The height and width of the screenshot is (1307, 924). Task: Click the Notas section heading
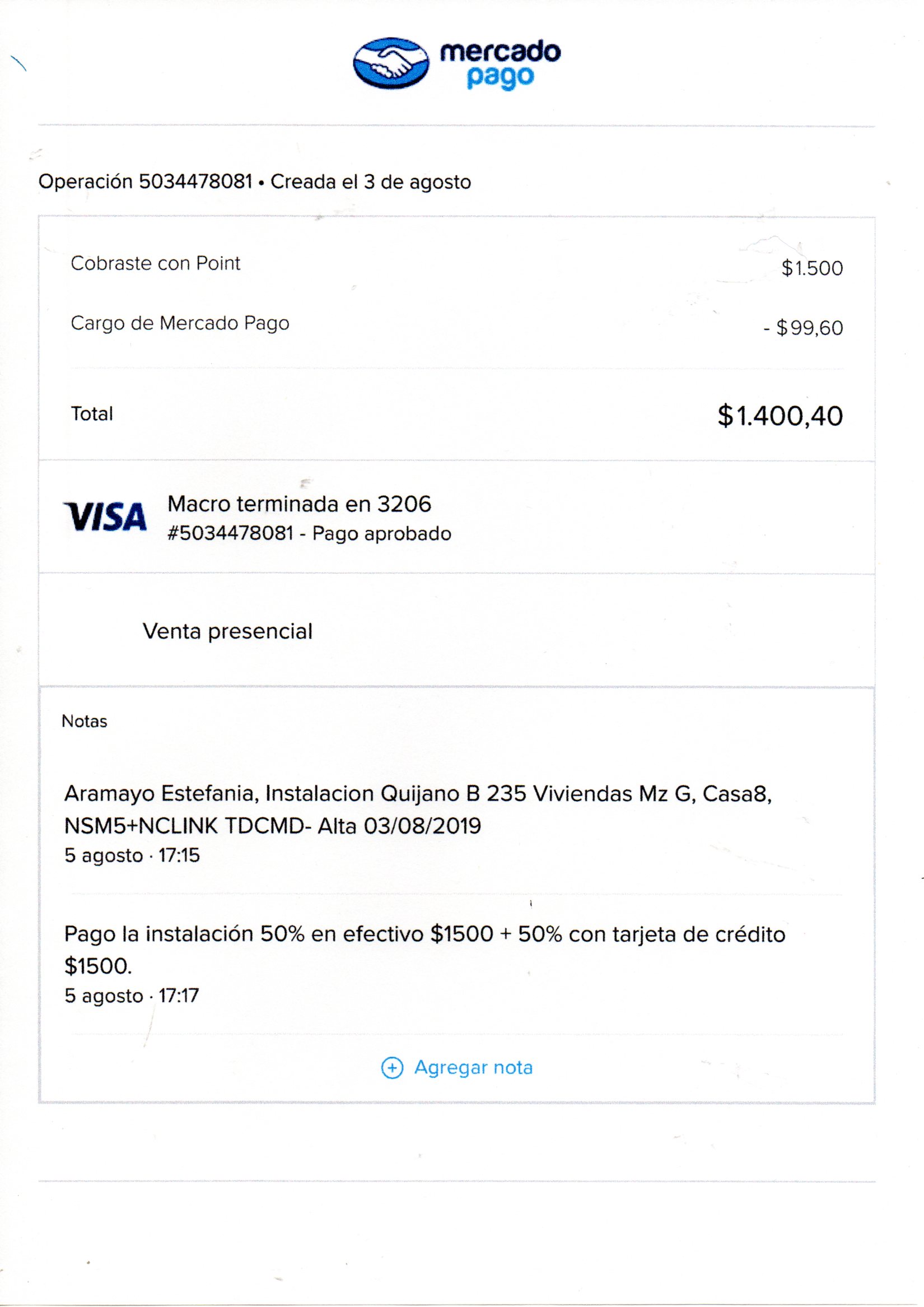pyautogui.click(x=84, y=721)
